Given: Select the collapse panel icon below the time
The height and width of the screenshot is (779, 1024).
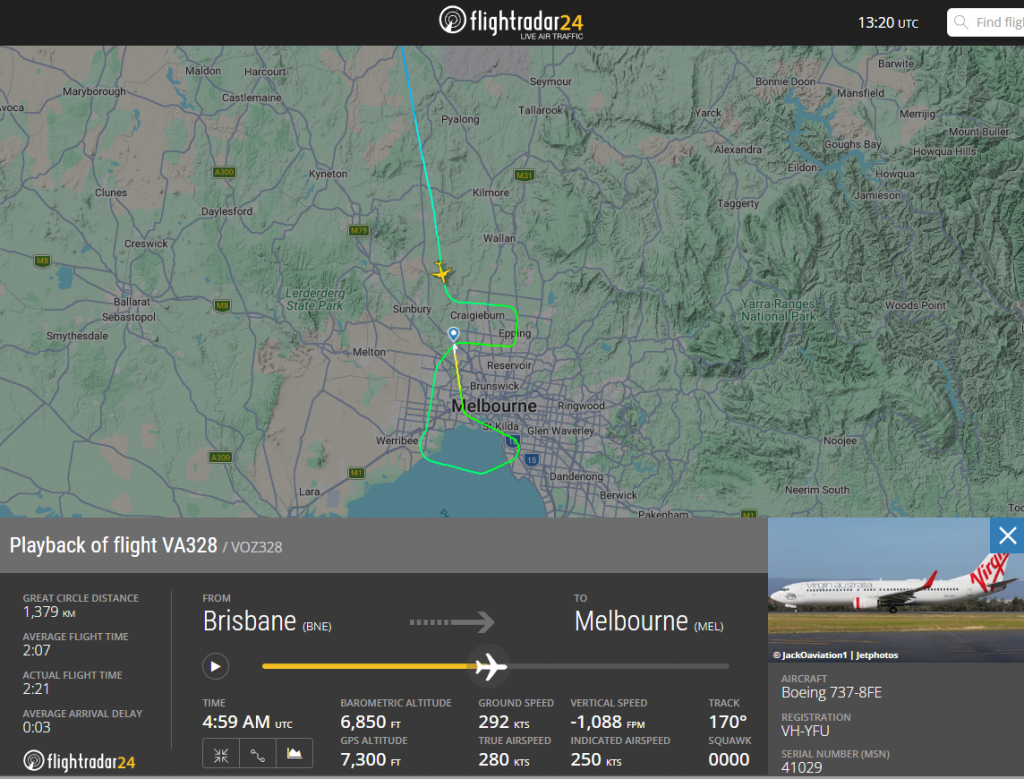Looking at the screenshot, I should coord(220,753).
